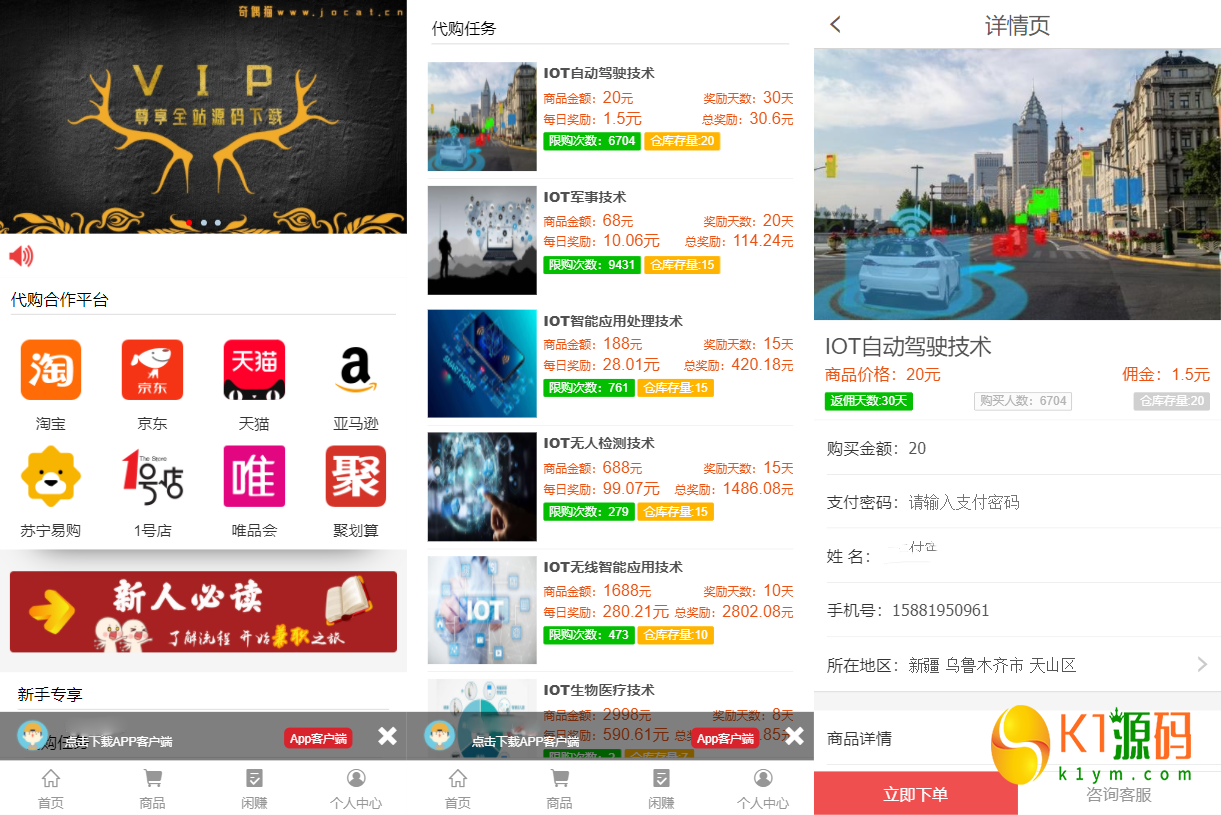Viewport: 1221px width, 815px height.
Task: Expand the 所在地区 region chevron
Action: tap(1202, 665)
